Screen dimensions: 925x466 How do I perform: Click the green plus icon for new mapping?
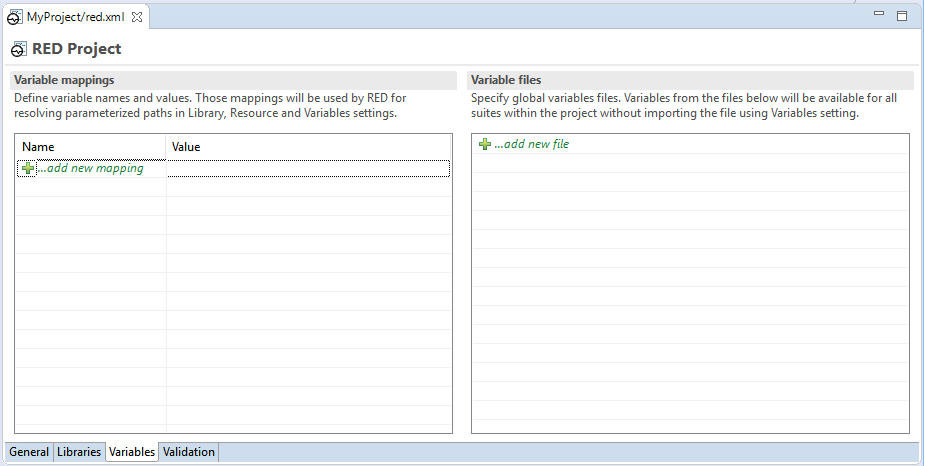point(27,169)
